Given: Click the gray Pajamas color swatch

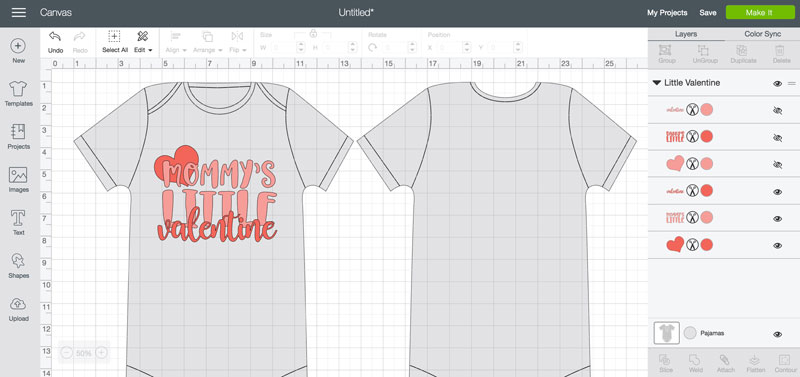Looking at the screenshot, I should pyautogui.click(x=690, y=333).
